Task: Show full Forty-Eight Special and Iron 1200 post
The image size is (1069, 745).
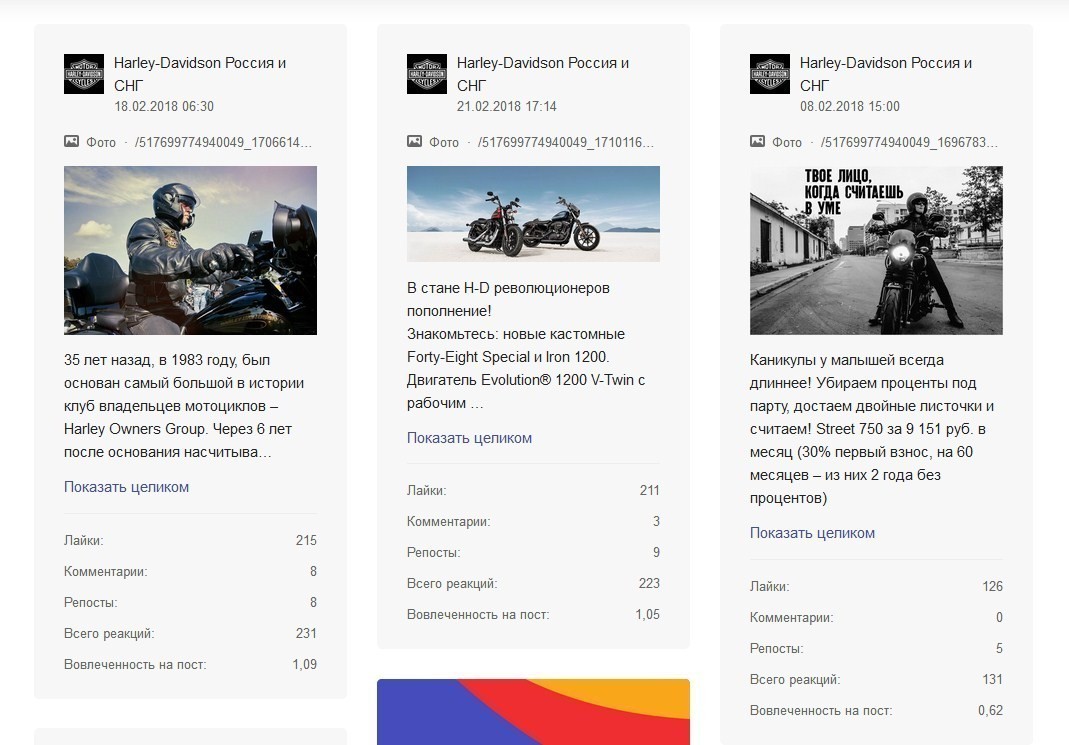Action: [x=469, y=438]
